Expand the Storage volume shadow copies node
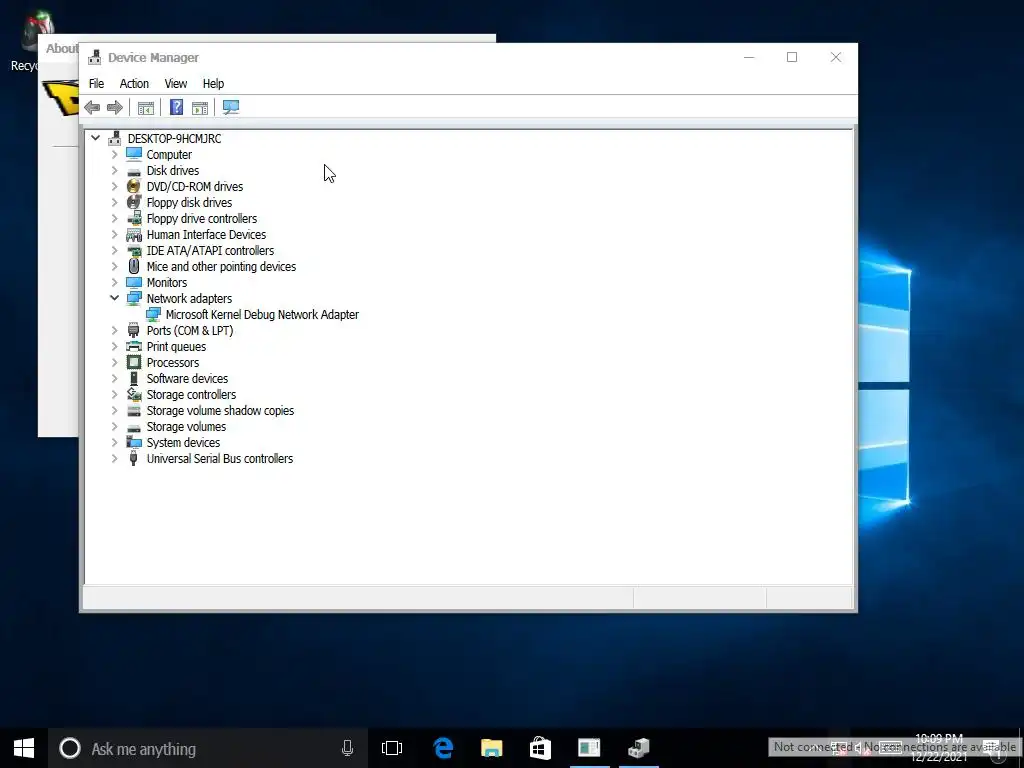 pyautogui.click(x=114, y=410)
